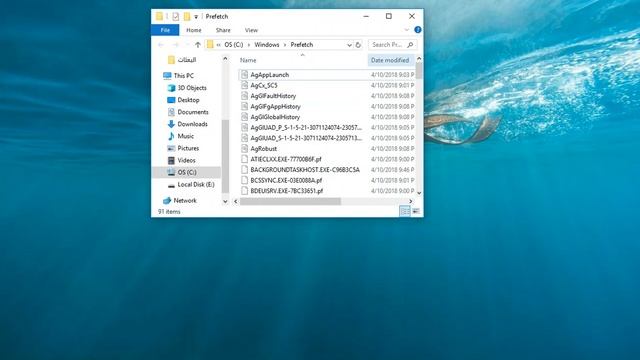The height and width of the screenshot is (360, 640).
Task: Sort by the Name column header
Action: tap(248, 60)
